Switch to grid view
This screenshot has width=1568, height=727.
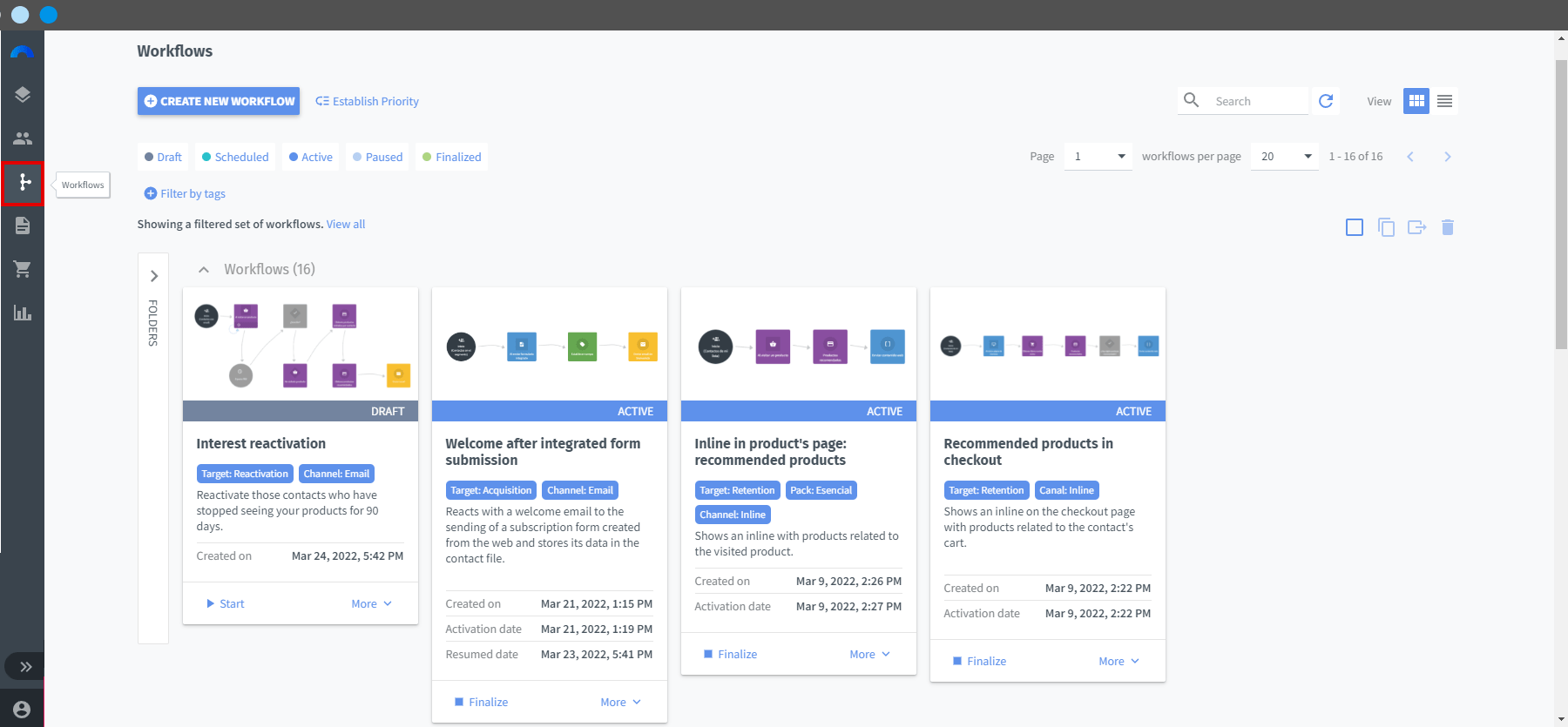click(x=1416, y=101)
